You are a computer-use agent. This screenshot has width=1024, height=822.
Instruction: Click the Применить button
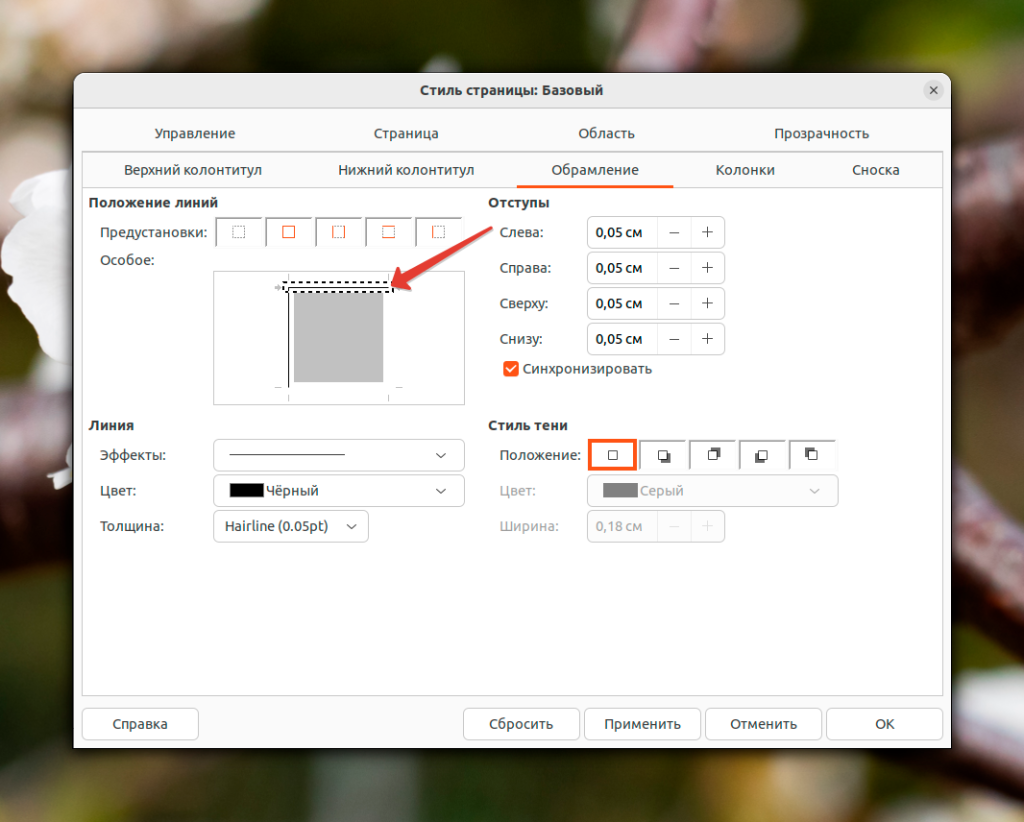point(642,724)
